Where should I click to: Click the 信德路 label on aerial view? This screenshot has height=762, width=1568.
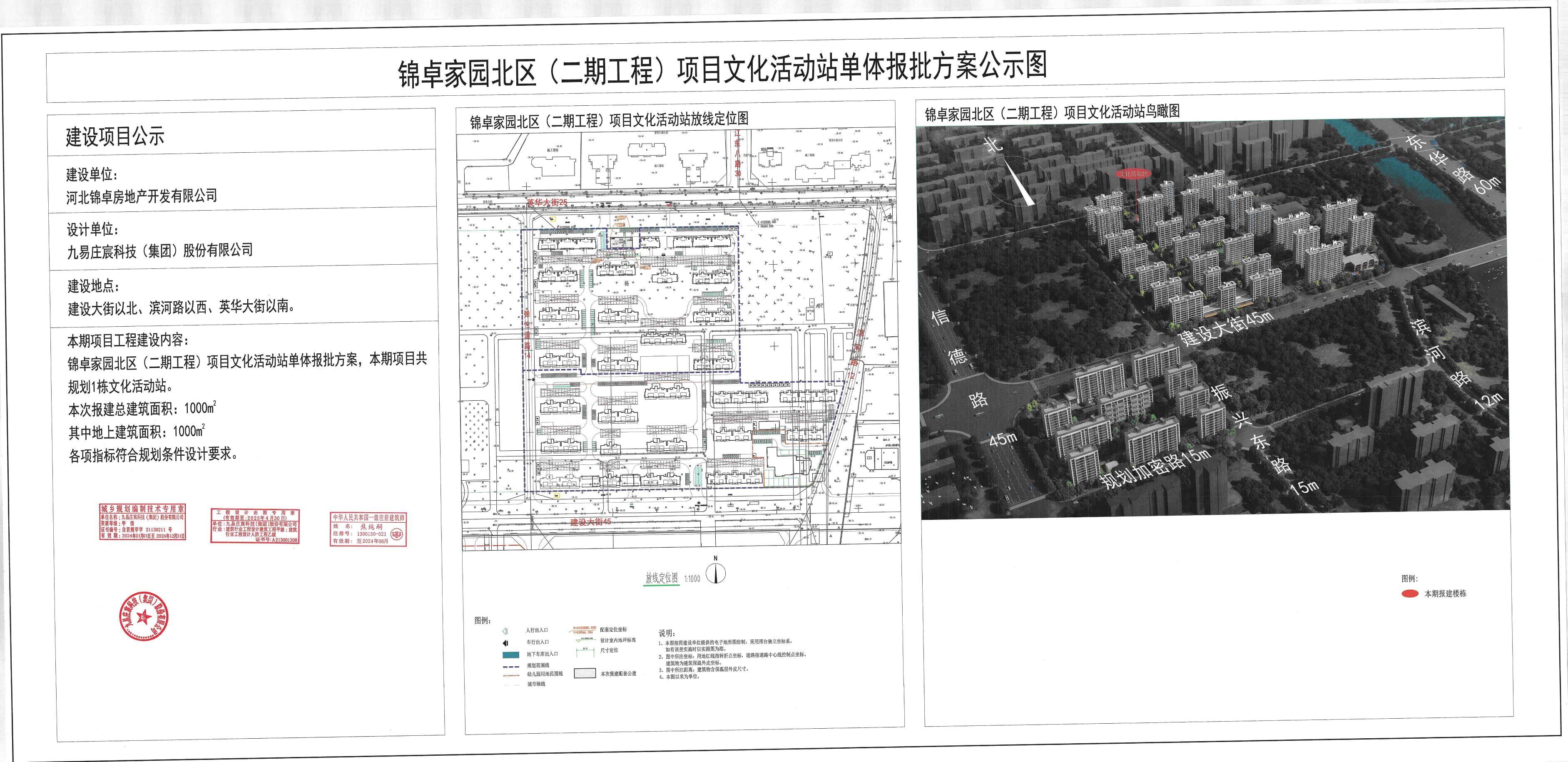[x=961, y=359]
